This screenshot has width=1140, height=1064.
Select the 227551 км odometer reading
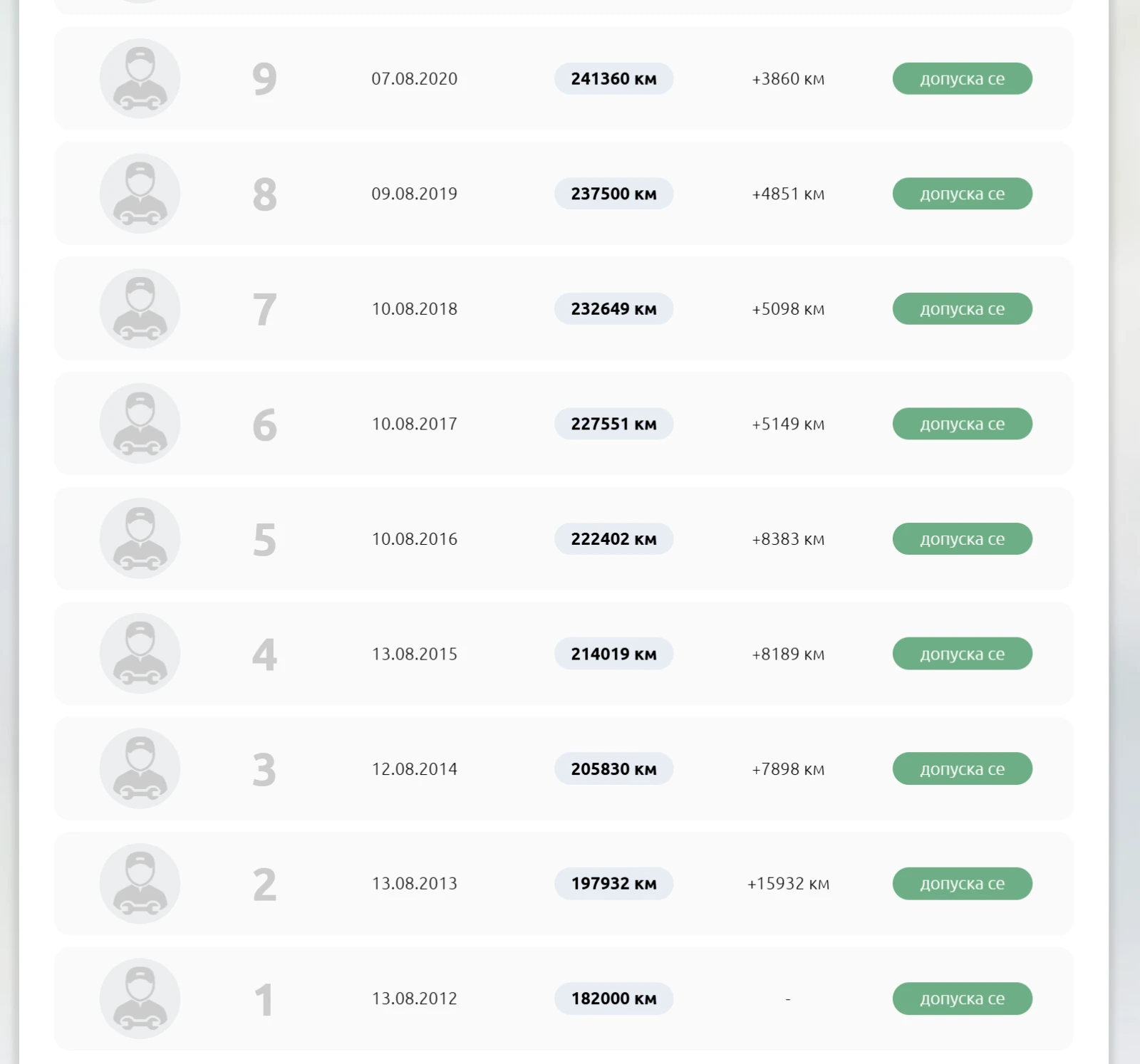coord(613,424)
